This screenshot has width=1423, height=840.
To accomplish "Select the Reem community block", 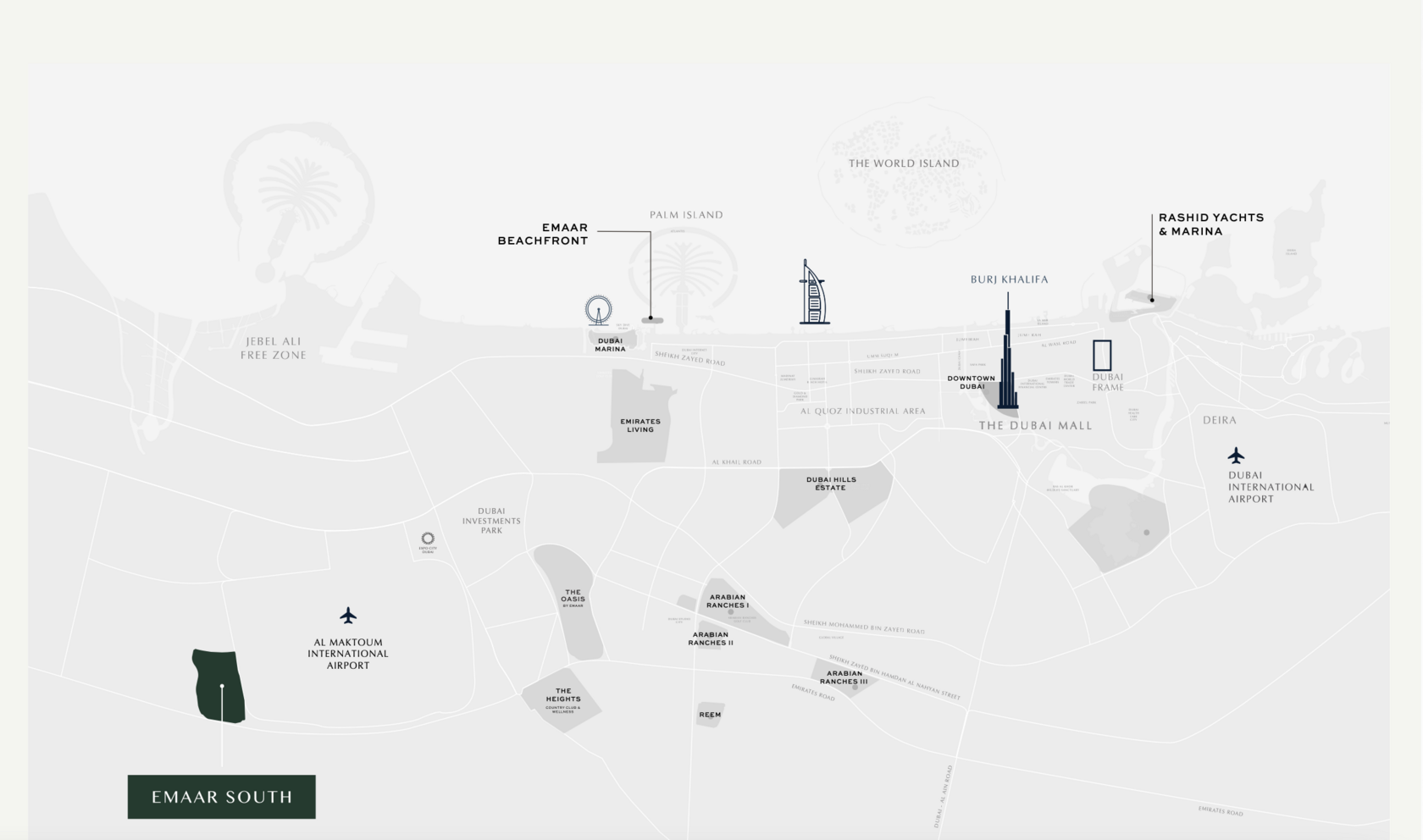I will (x=711, y=715).
